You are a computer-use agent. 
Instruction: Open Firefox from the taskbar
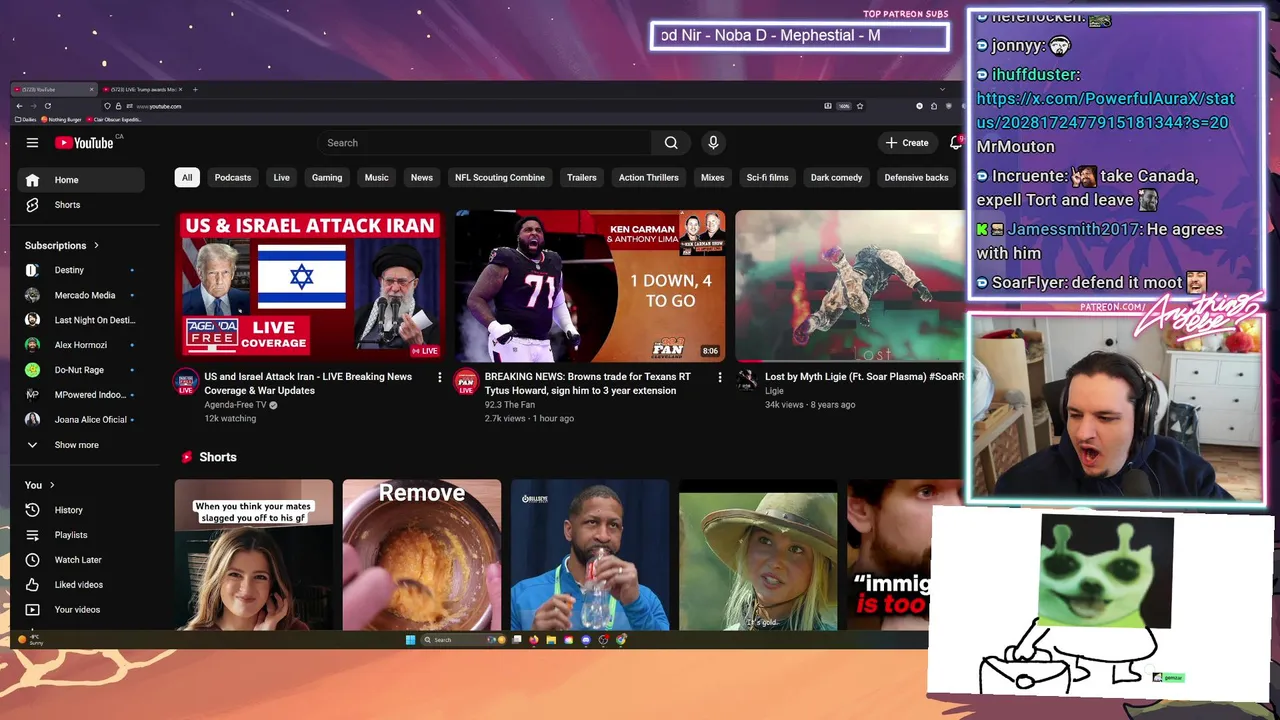pos(534,640)
